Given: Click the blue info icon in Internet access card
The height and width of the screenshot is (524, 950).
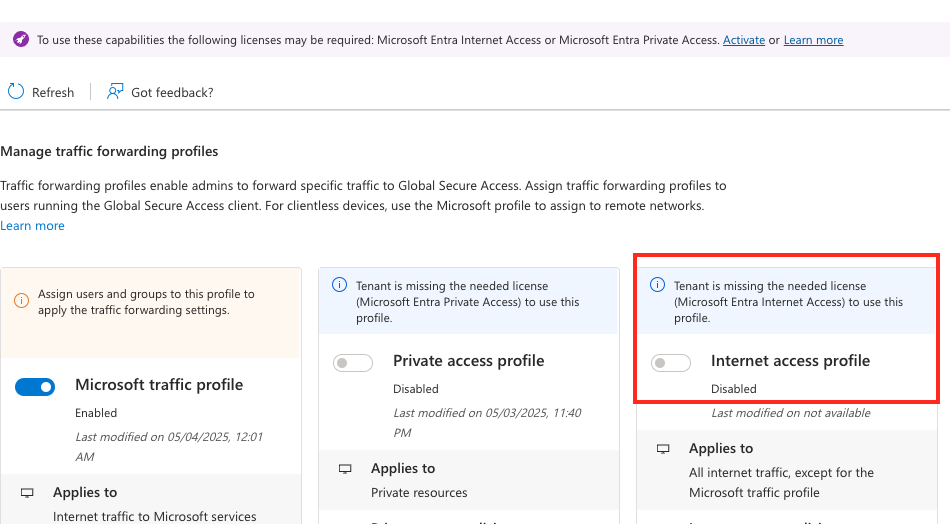Looking at the screenshot, I should (x=657, y=285).
